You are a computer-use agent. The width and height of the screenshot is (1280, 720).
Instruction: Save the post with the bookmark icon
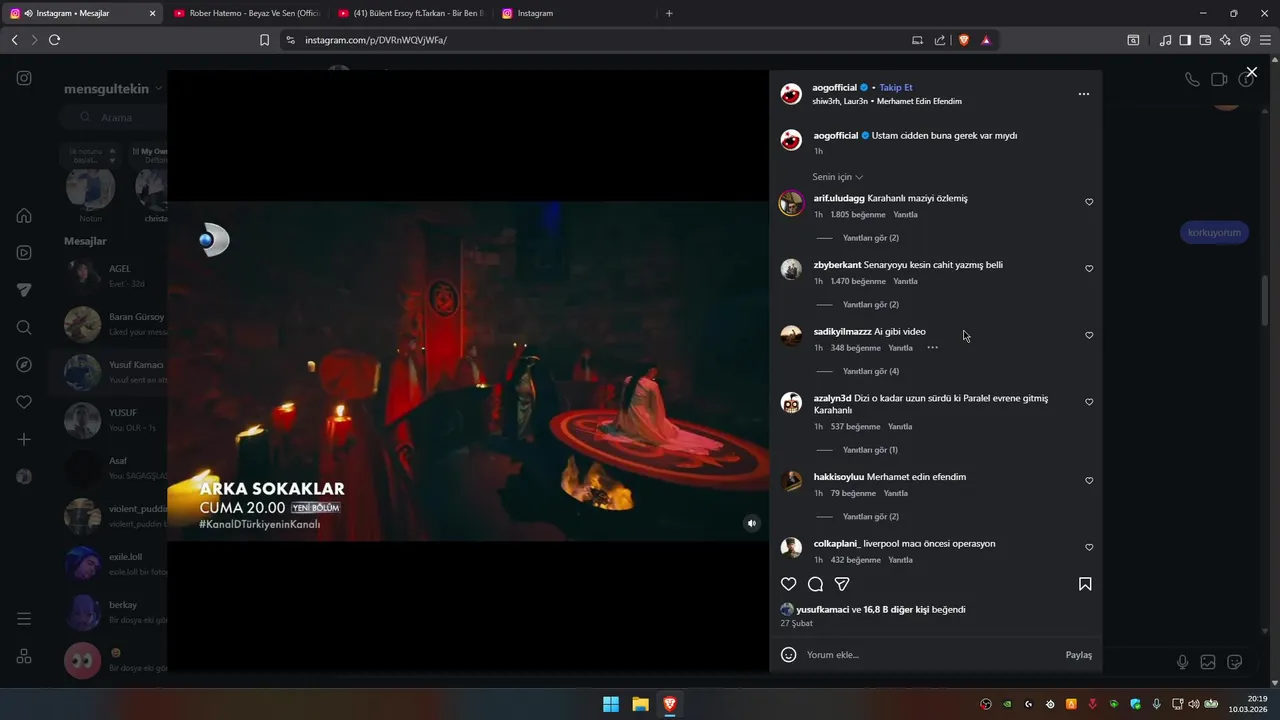1085,584
